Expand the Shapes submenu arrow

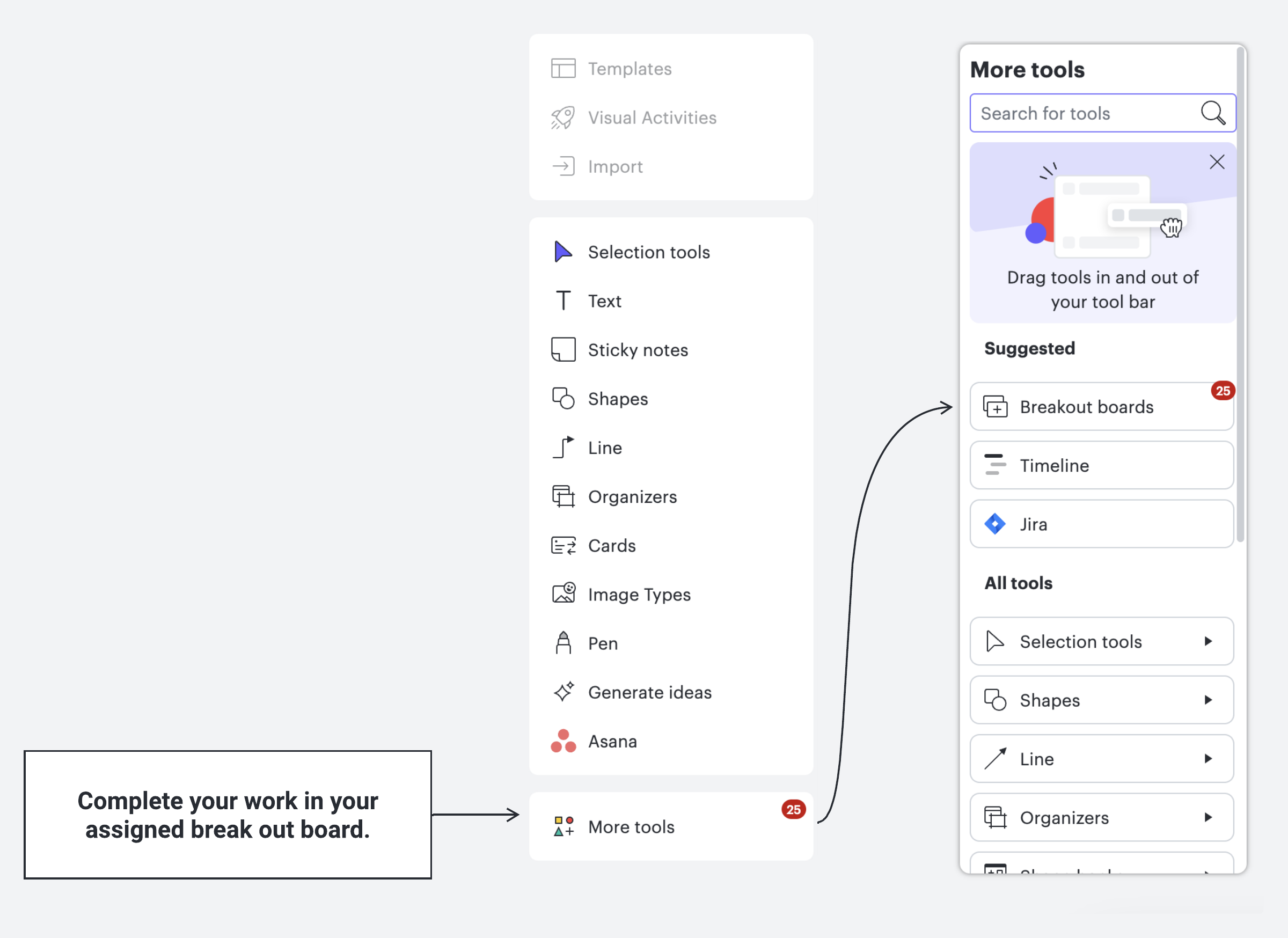1208,700
